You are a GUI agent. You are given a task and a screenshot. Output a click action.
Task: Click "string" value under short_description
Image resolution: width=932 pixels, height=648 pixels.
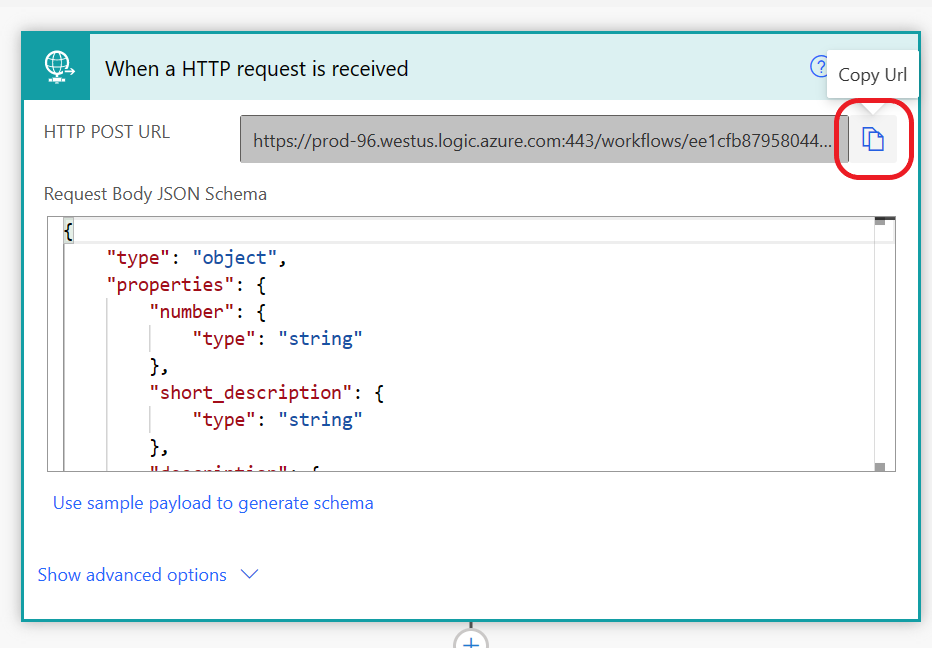320,420
